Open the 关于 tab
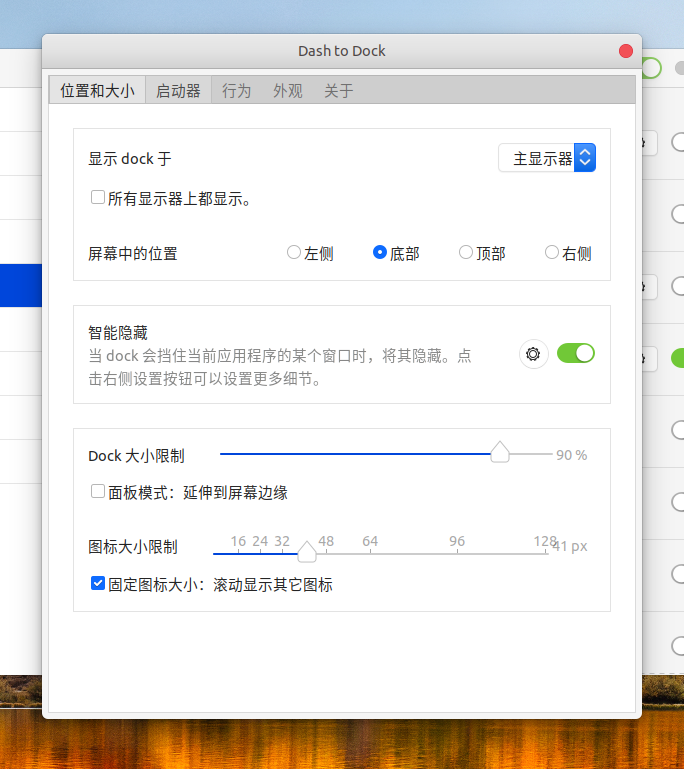The width and height of the screenshot is (684, 769). [x=339, y=91]
